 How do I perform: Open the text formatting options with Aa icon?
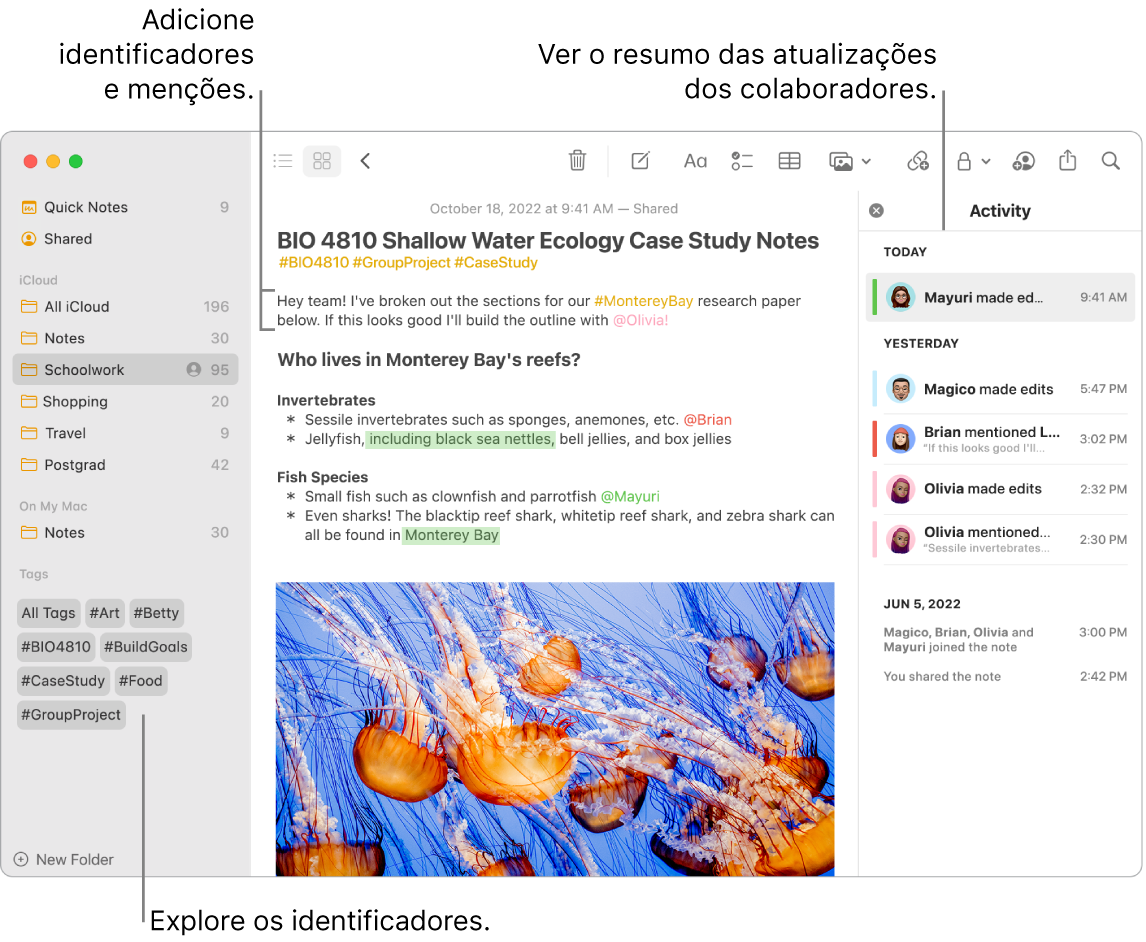point(695,161)
